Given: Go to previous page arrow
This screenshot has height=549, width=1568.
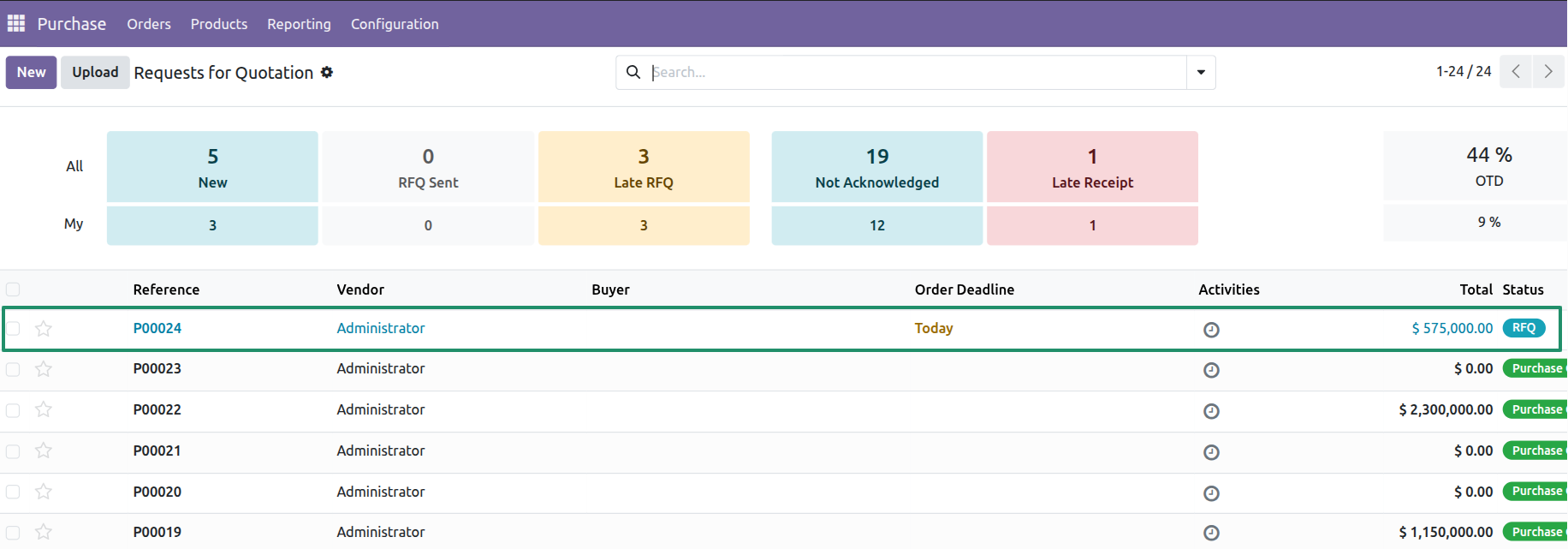Looking at the screenshot, I should coord(1516,72).
